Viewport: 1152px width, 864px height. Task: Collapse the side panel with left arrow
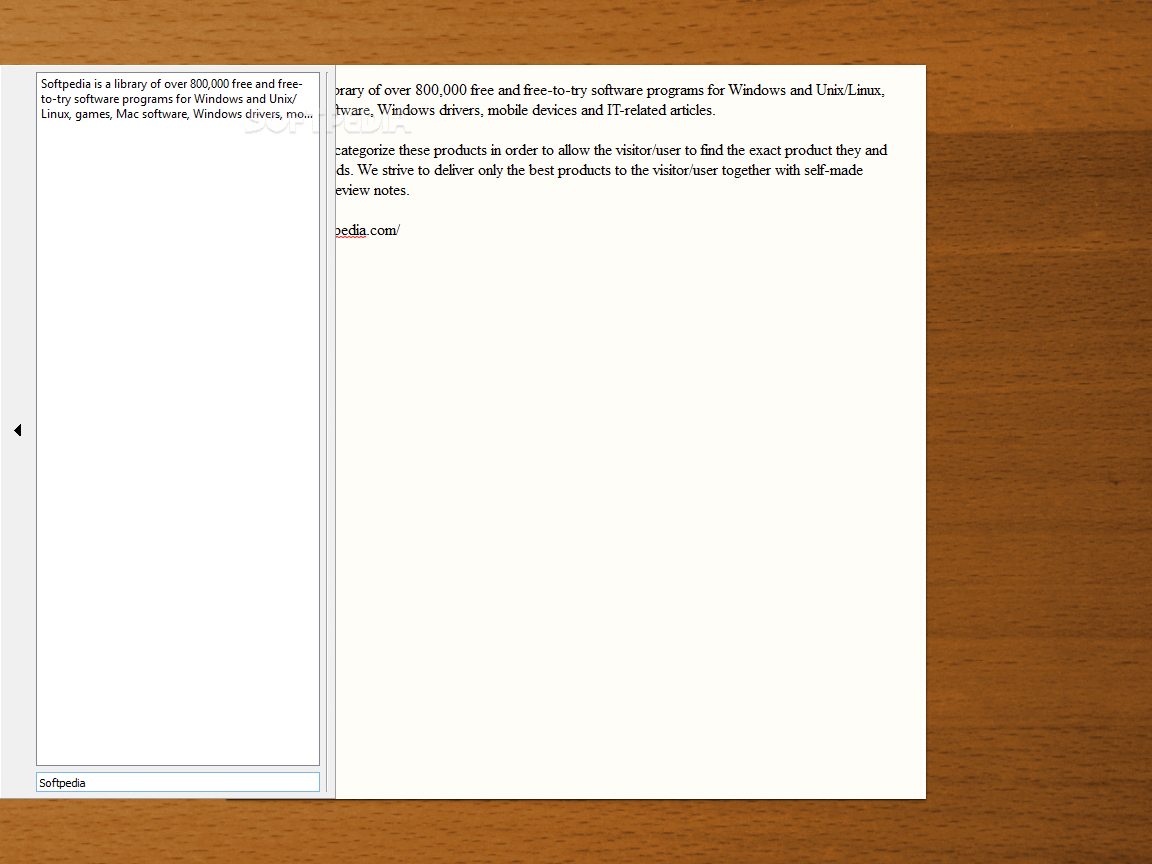[18, 430]
